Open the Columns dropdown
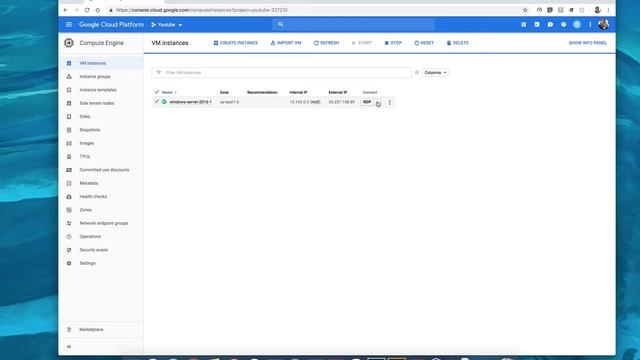The height and width of the screenshot is (360, 640). click(x=435, y=73)
